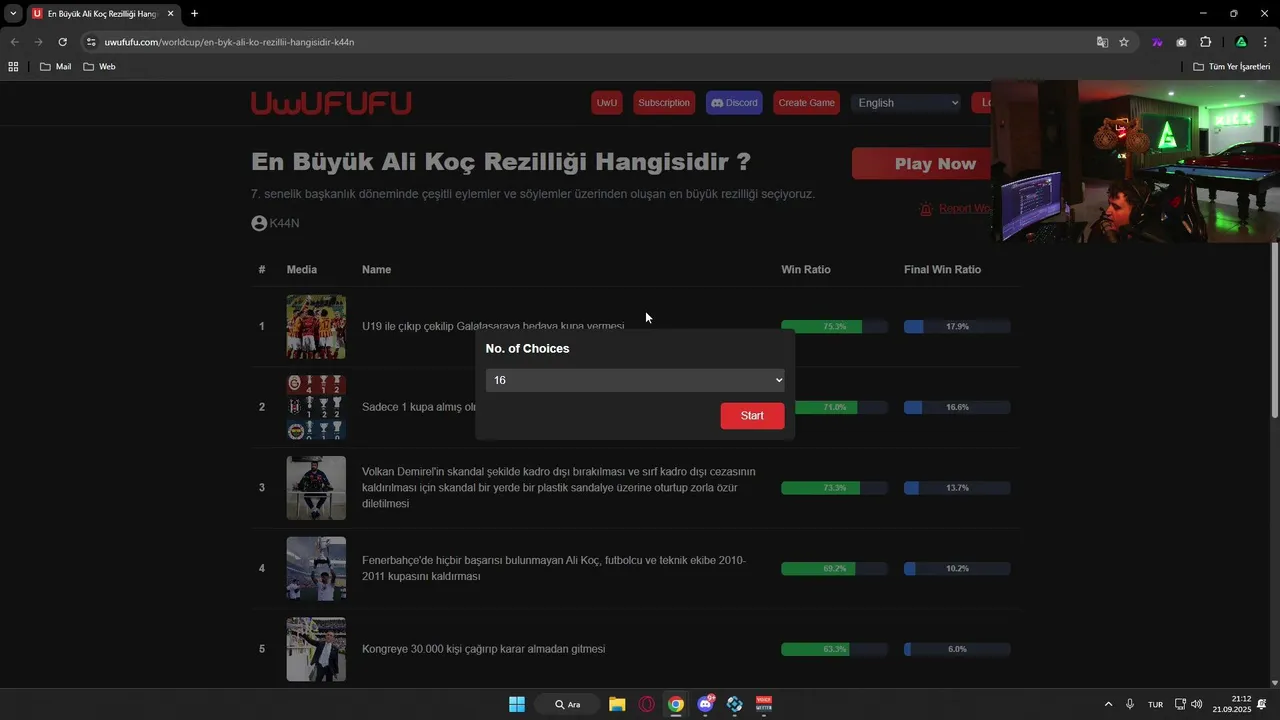Open the Galatasaray team thumbnail in row 1

[316, 327]
